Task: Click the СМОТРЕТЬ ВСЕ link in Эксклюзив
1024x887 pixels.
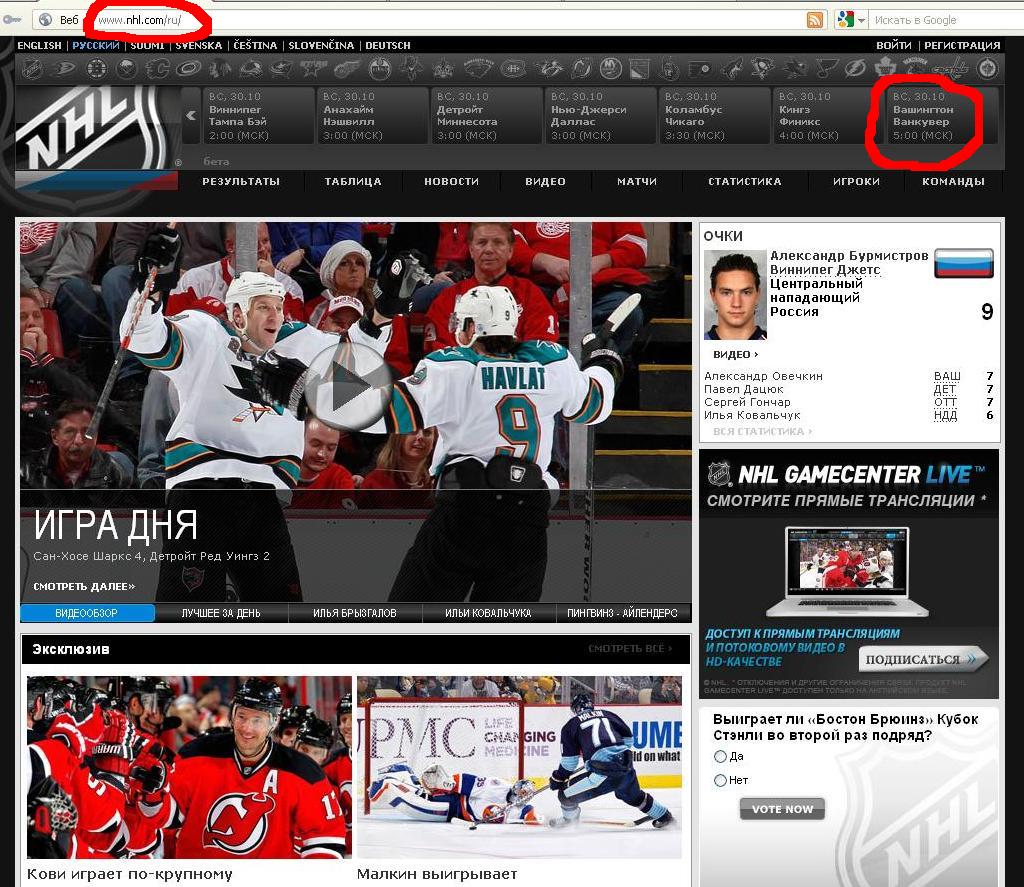Action: [x=630, y=649]
